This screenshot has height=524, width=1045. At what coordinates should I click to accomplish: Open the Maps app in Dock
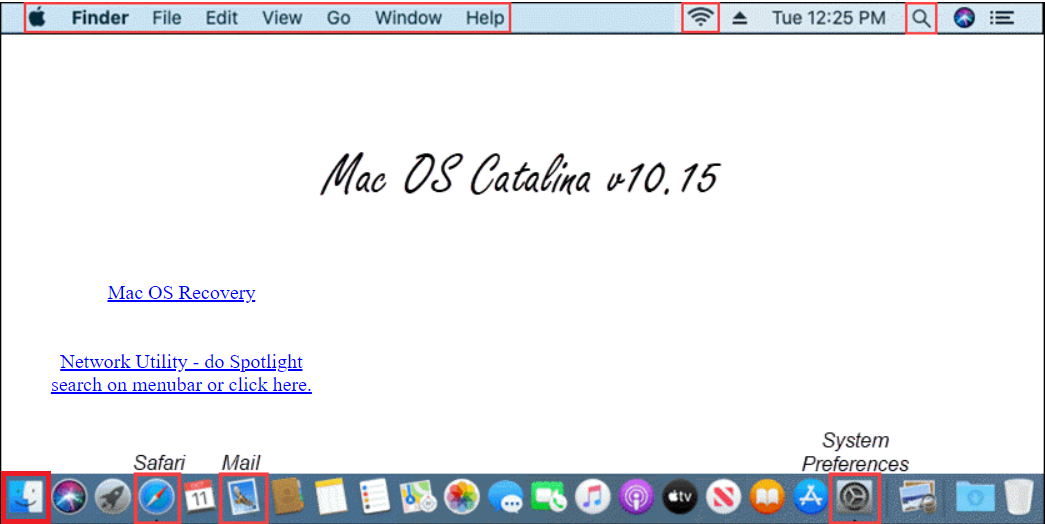(x=418, y=497)
